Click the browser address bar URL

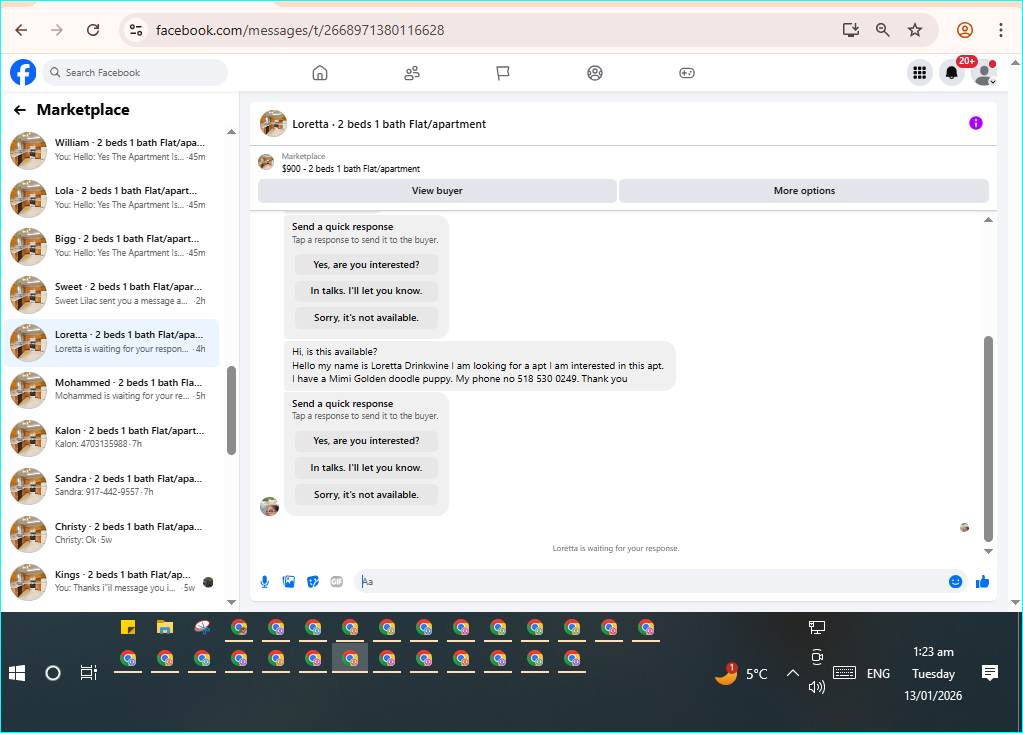click(300, 30)
